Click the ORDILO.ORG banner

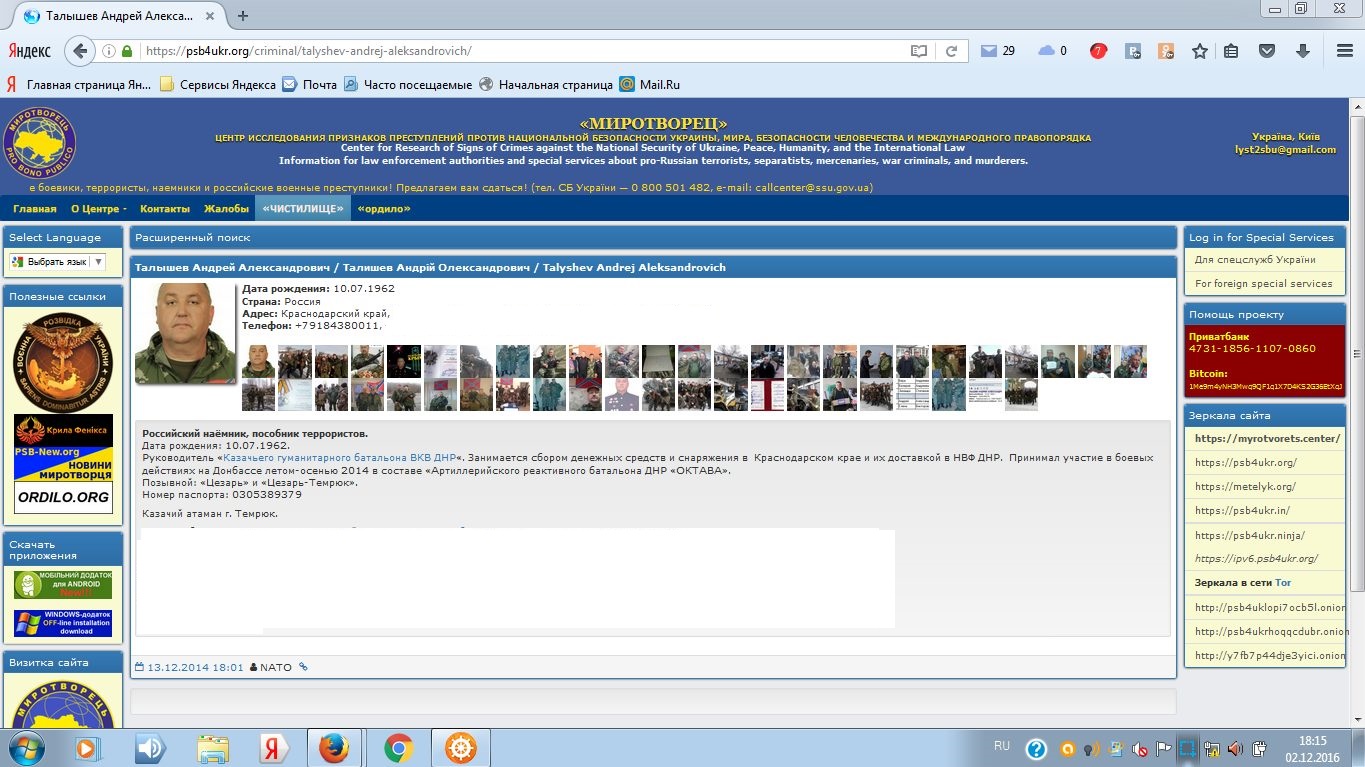63,497
